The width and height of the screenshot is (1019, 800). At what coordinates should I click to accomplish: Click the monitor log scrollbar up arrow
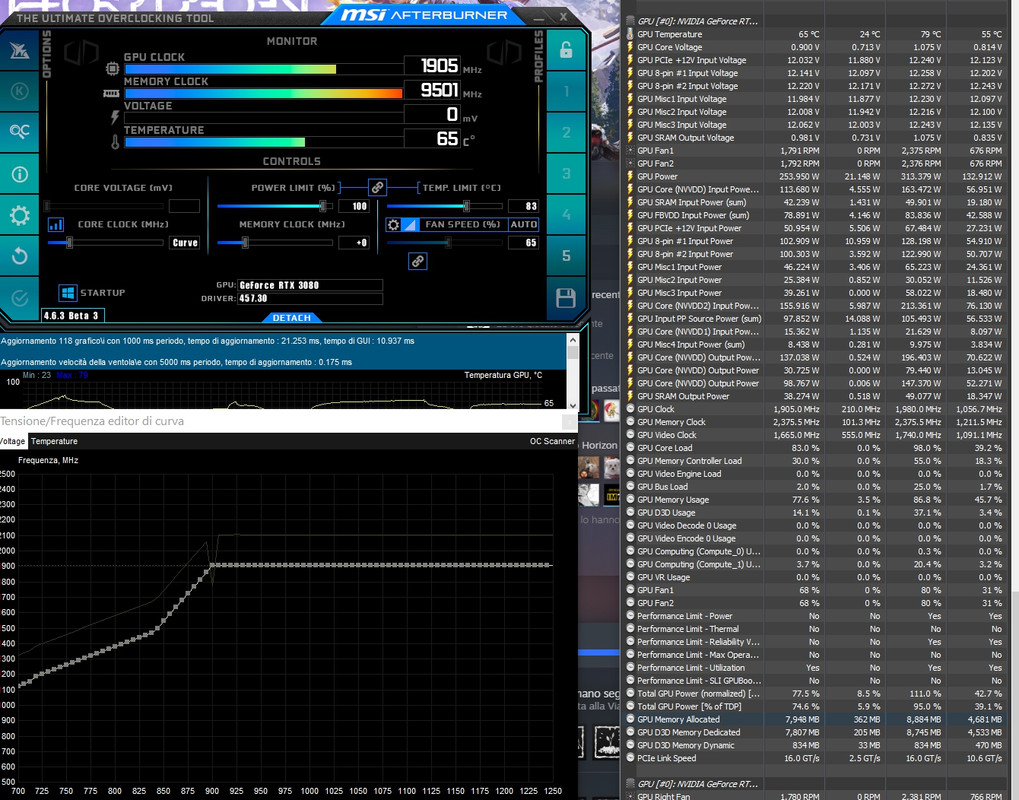[573, 339]
